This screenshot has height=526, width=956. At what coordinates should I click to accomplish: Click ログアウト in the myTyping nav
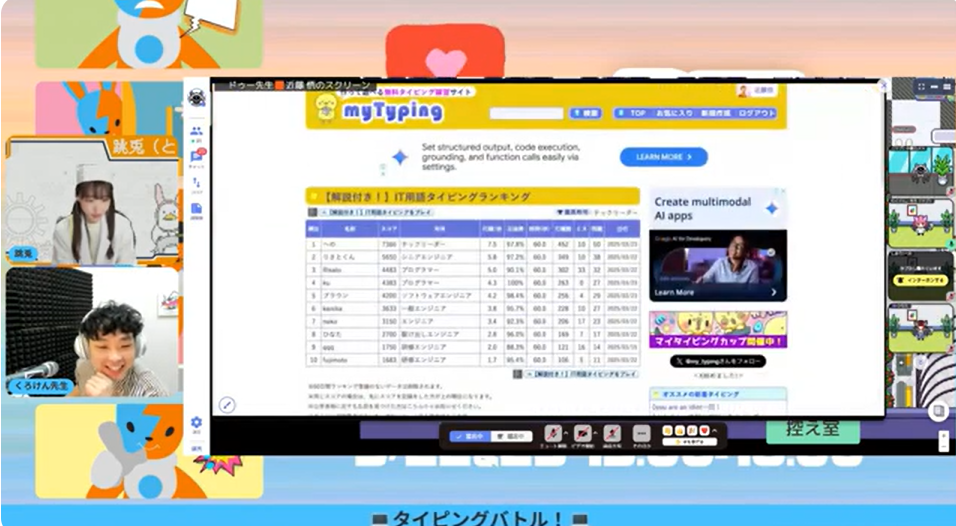[x=756, y=113]
